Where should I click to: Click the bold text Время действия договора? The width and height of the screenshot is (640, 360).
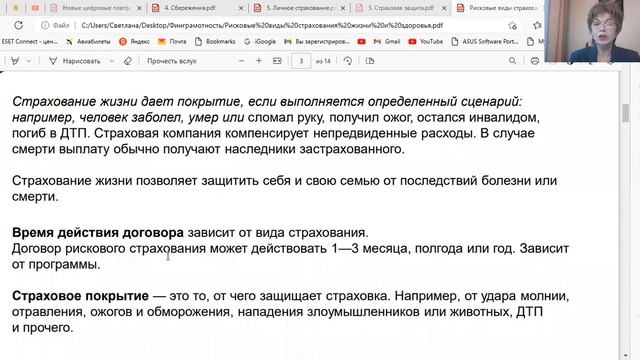(98, 233)
